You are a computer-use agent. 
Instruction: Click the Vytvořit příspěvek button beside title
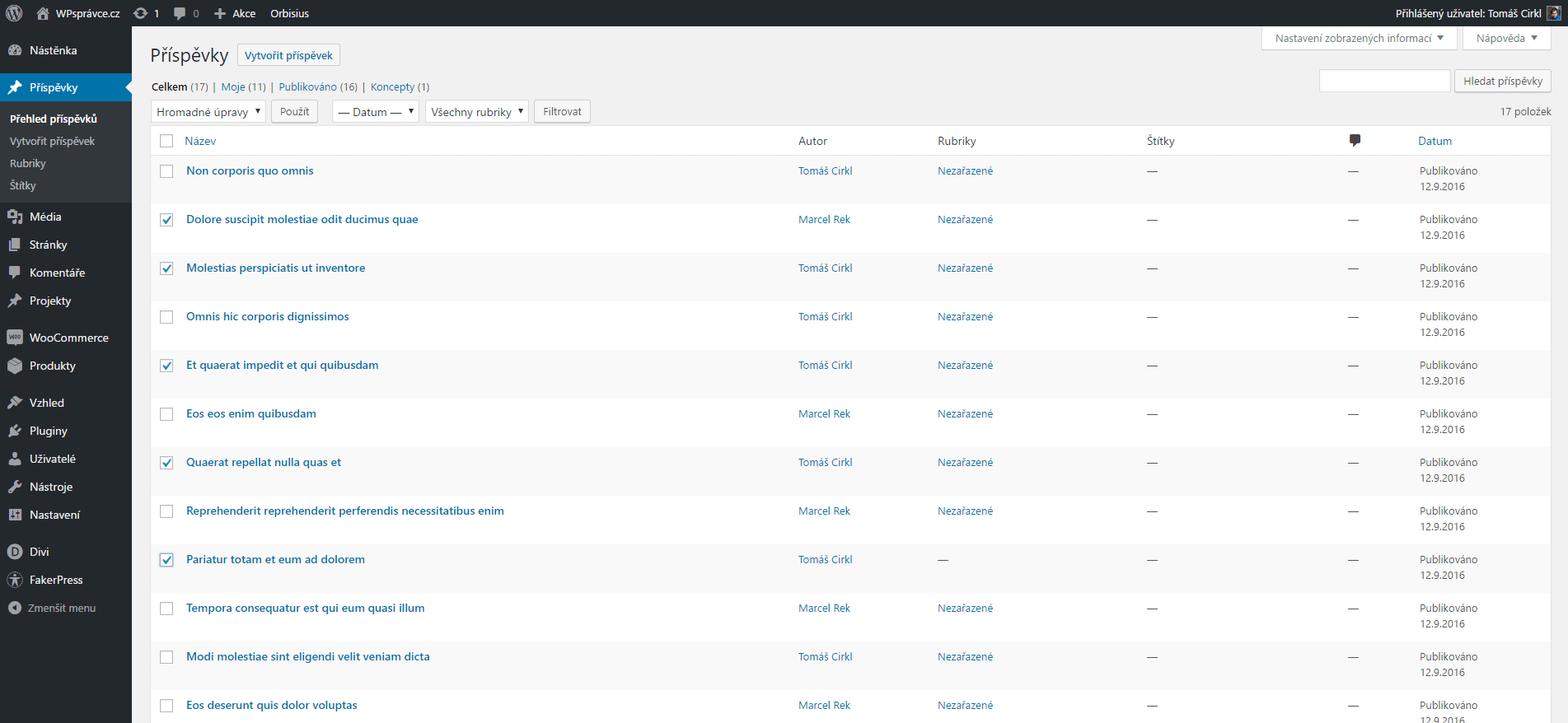(288, 55)
